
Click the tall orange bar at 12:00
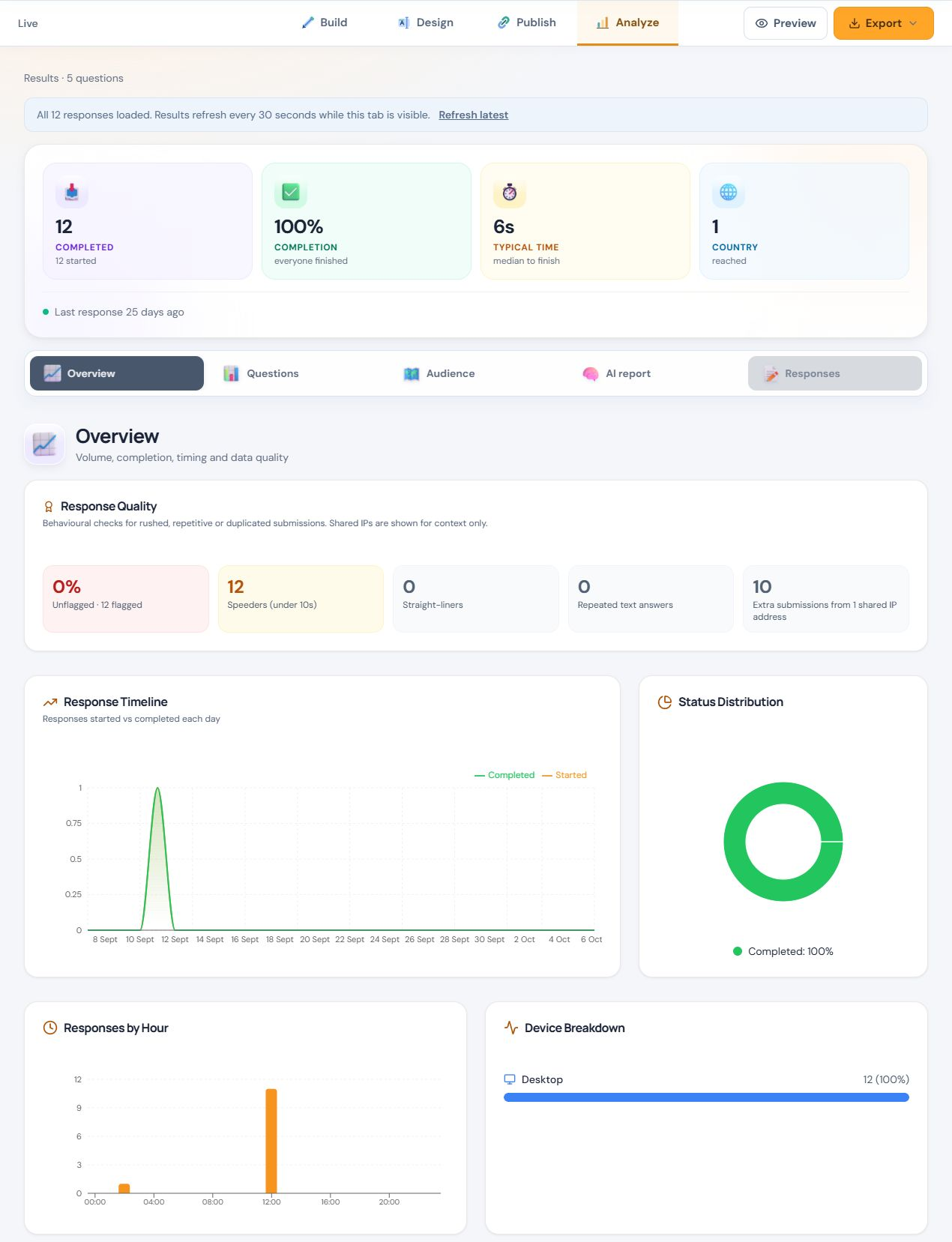271,1140
